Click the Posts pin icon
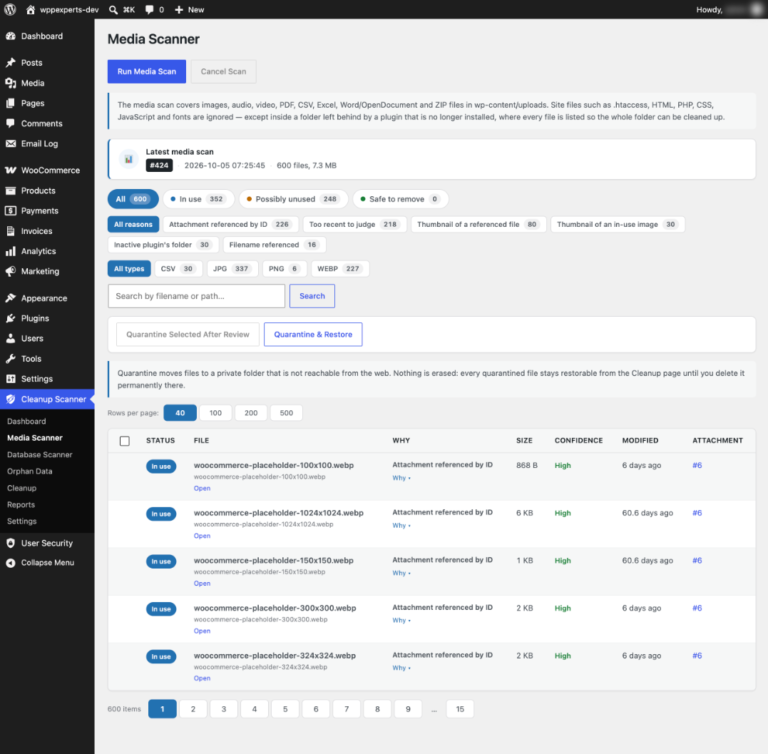The height and width of the screenshot is (754, 768). [x=11, y=63]
